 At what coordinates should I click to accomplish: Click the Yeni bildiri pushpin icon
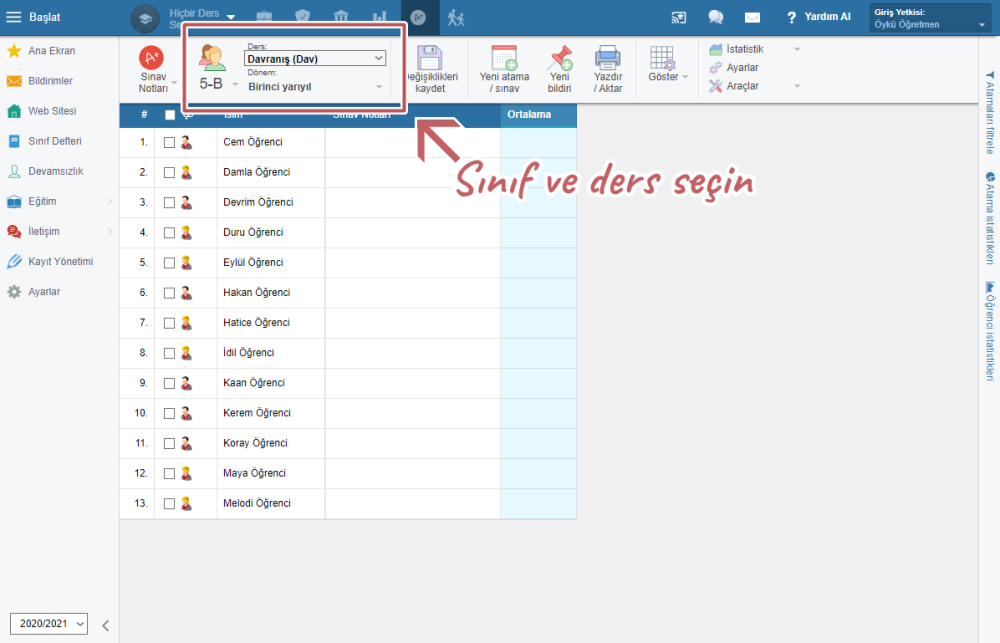559,57
